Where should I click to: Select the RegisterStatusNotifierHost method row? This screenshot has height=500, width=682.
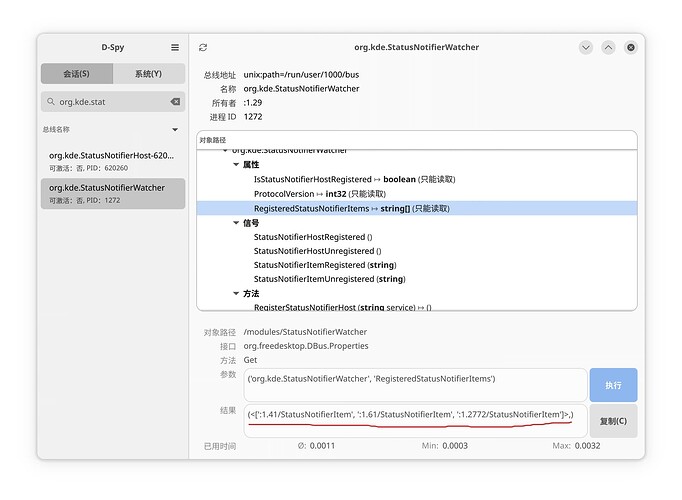(x=417, y=307)
